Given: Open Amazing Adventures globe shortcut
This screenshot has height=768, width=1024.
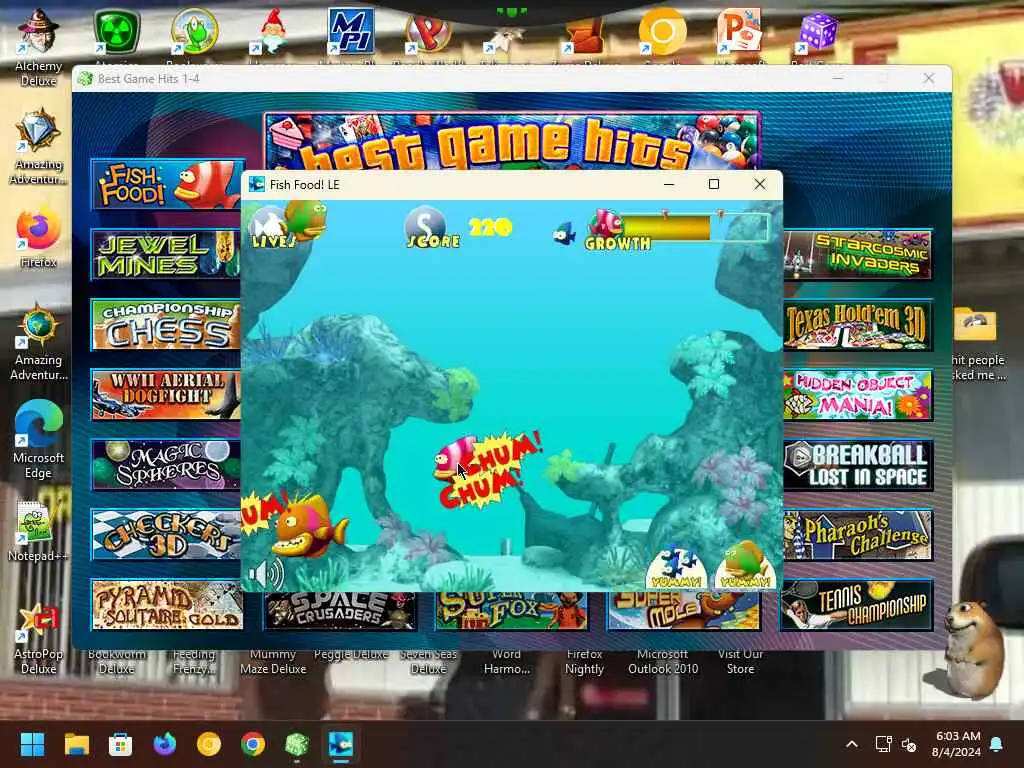Looking at the screenshot, I should [x=39, y=342].
